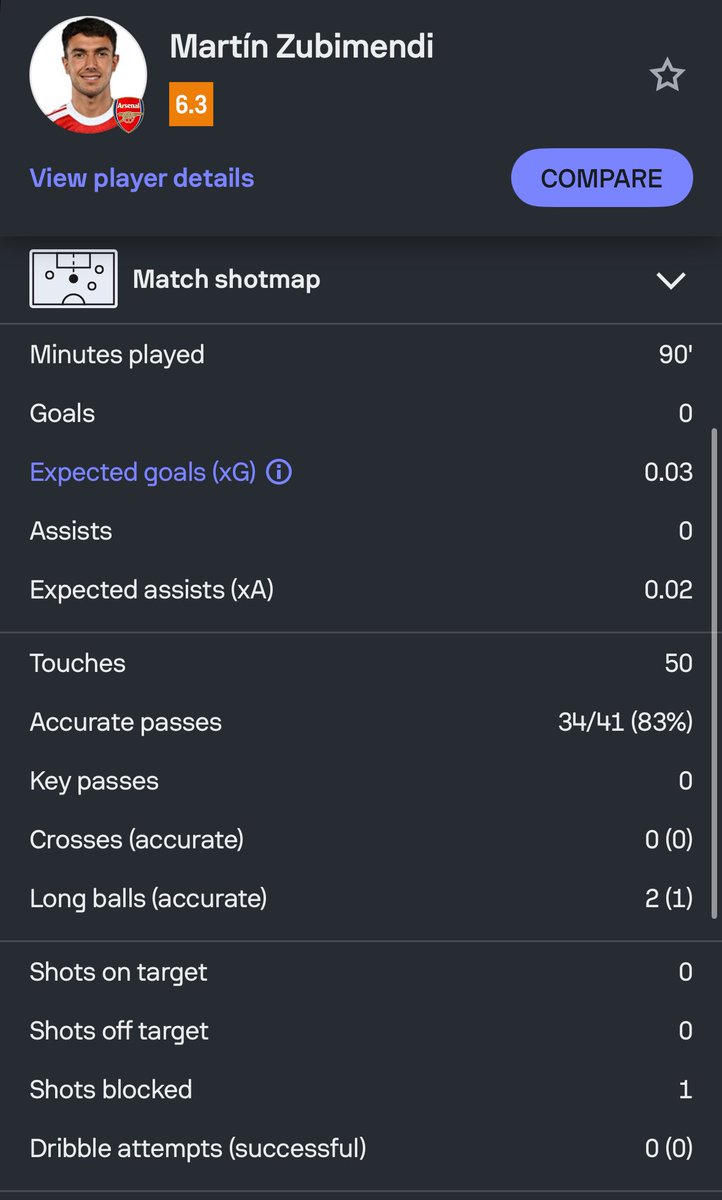Select the Long balls (accurate) row
The width and height of the screenshot is (722, 1200).
point(361,898)
